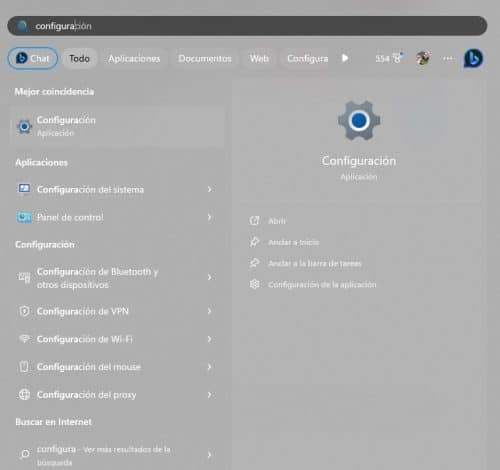Click the VPN shield icon

pos(24,311)
